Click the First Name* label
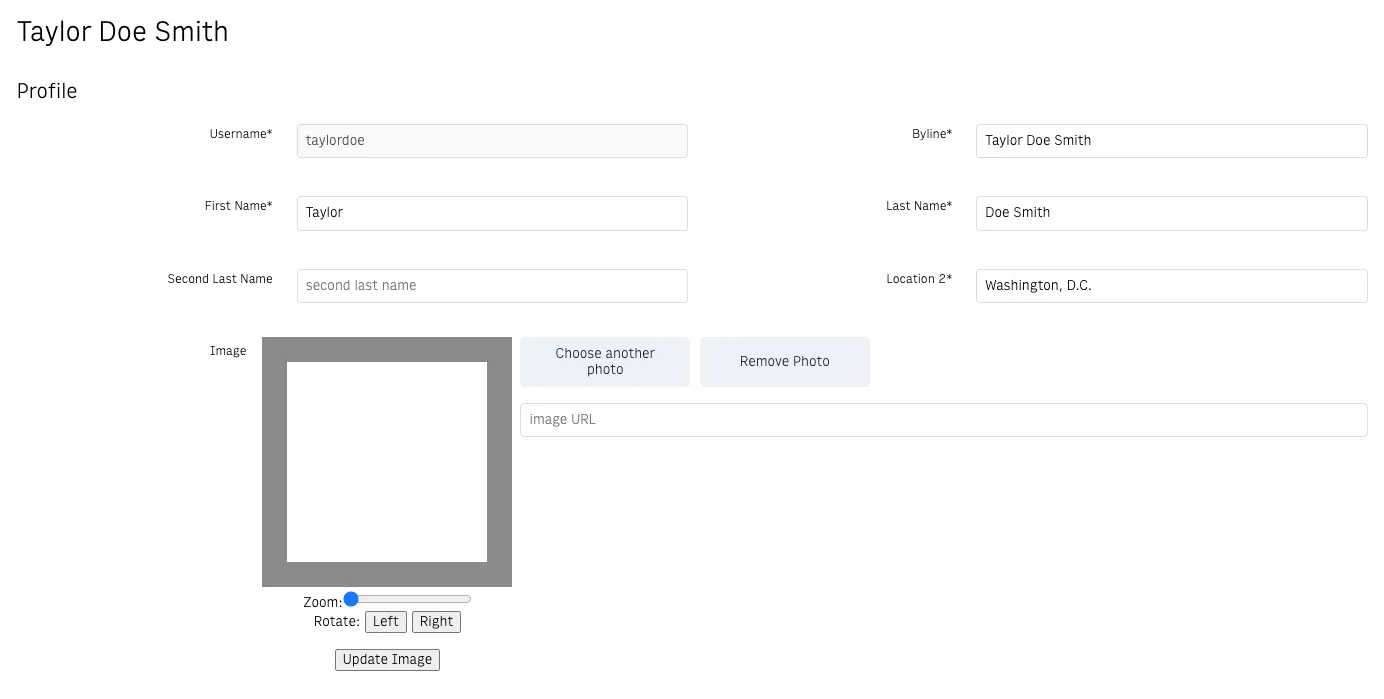Image resolution: width=1384 pixels, height=699 pixels. 238,206
